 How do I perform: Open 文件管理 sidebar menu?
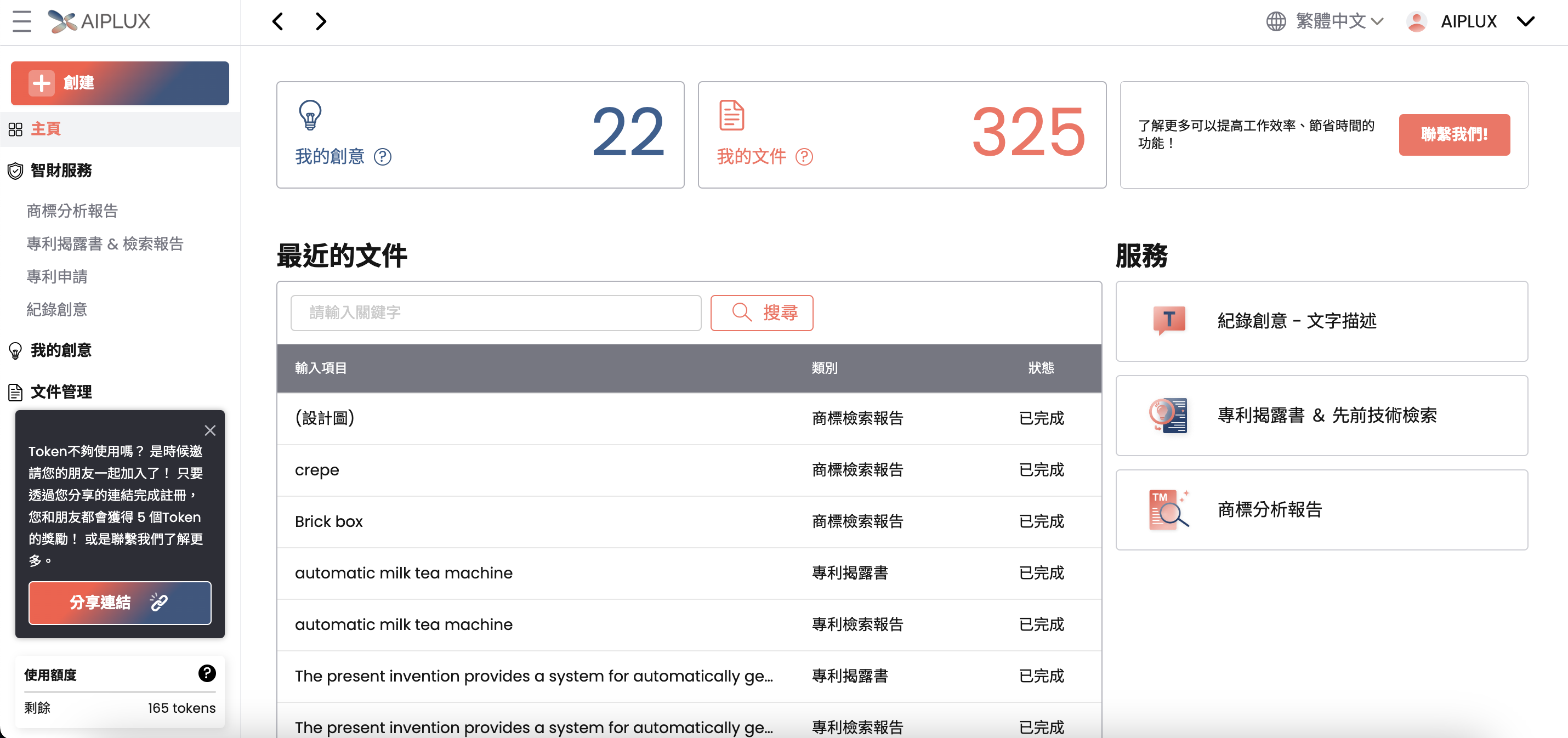click(x=61, y=391)
